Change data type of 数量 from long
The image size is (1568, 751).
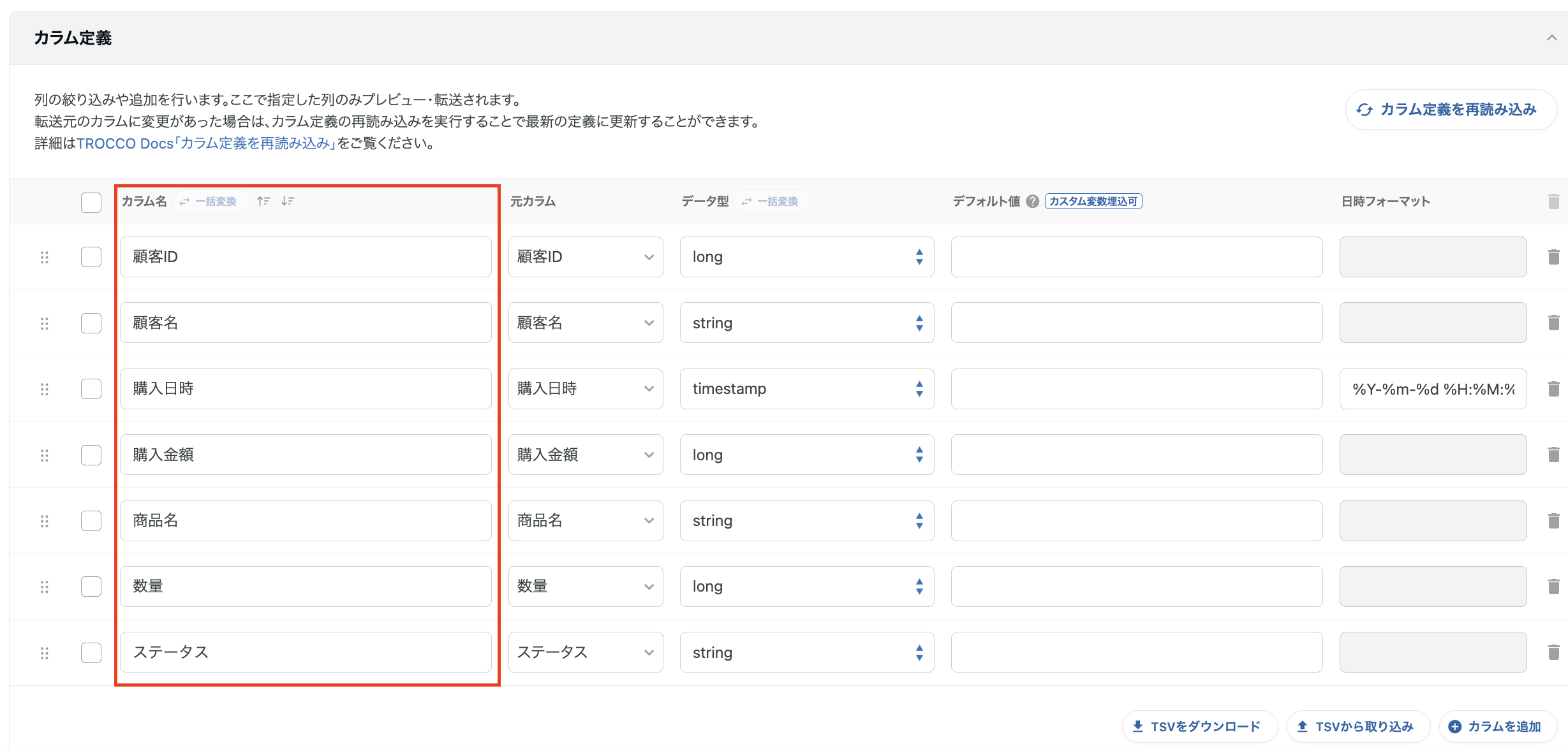(x=807, y=587)
